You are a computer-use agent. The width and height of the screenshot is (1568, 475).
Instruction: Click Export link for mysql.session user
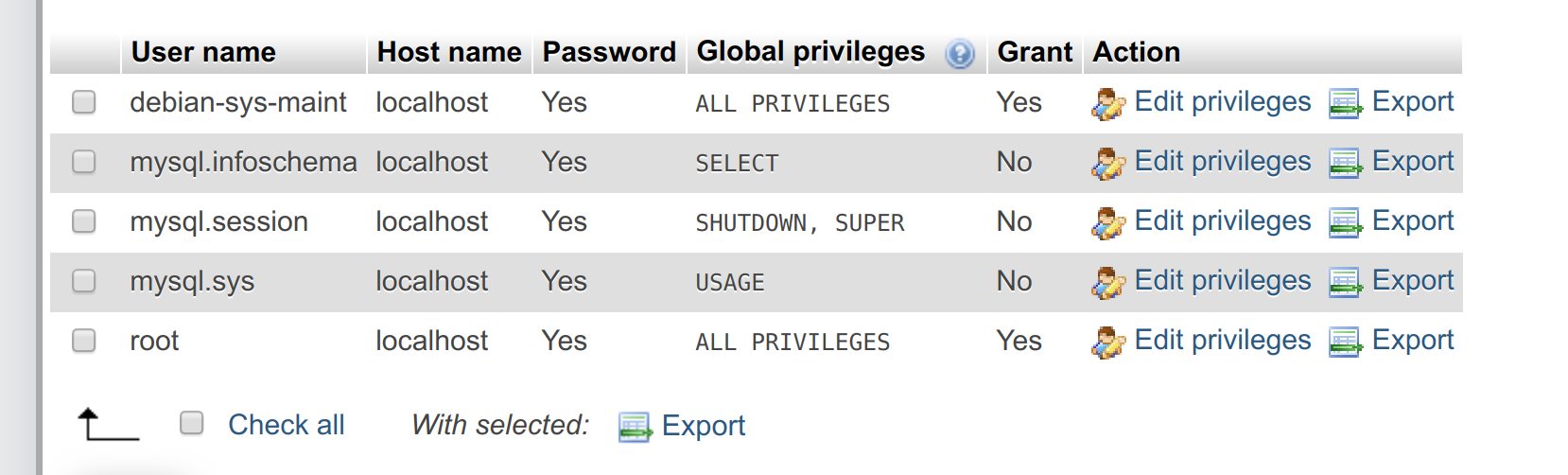click(1413, 220)
